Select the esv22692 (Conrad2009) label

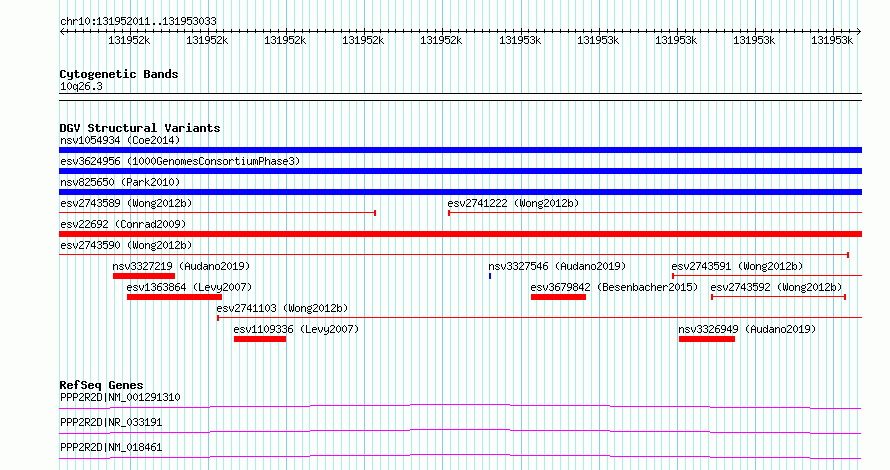[123, 224]
